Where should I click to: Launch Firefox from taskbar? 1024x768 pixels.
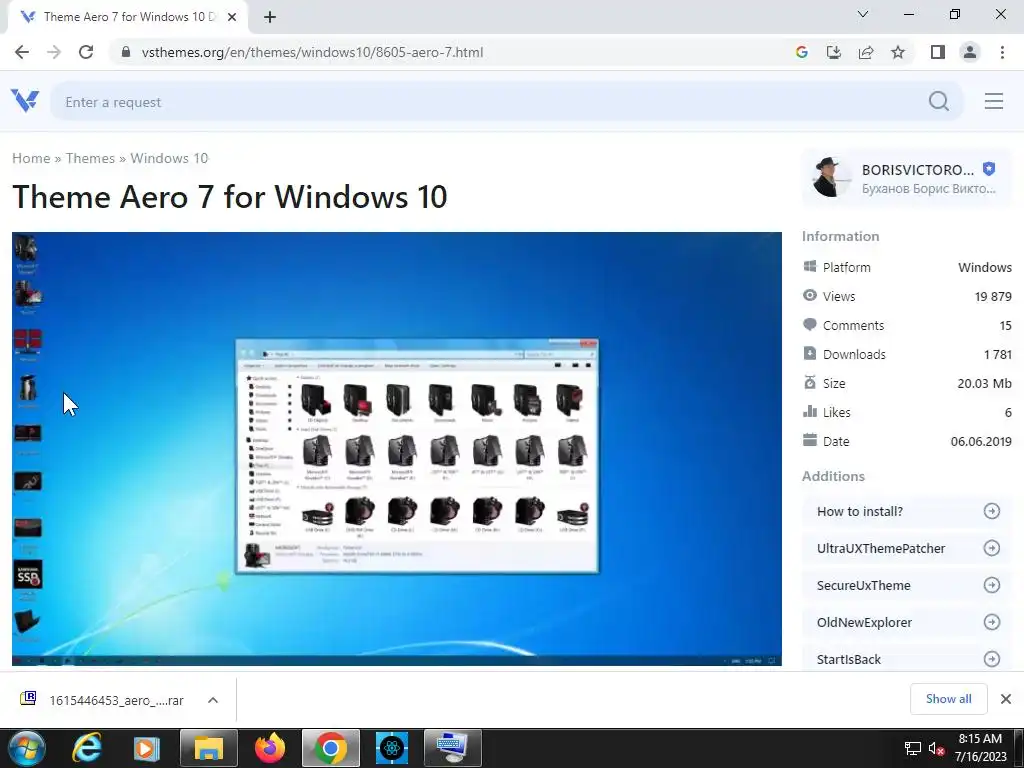point(270,748)
